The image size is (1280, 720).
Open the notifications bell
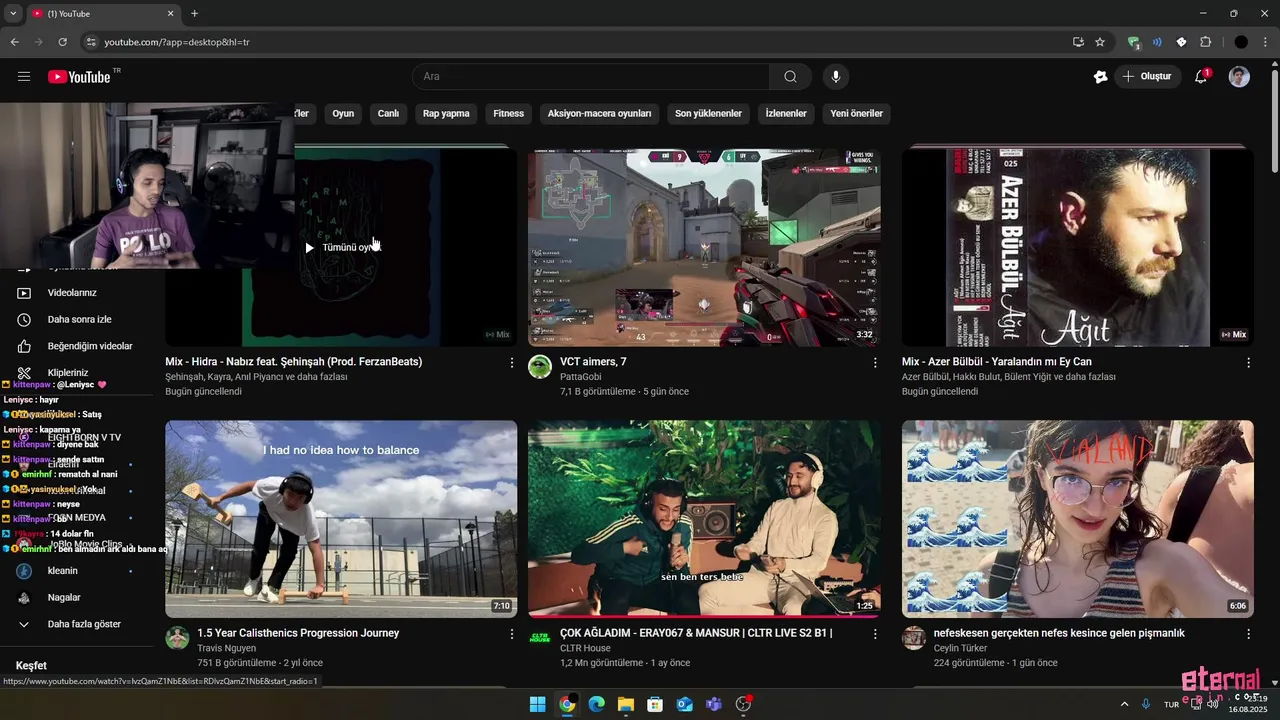[1202, 77]
